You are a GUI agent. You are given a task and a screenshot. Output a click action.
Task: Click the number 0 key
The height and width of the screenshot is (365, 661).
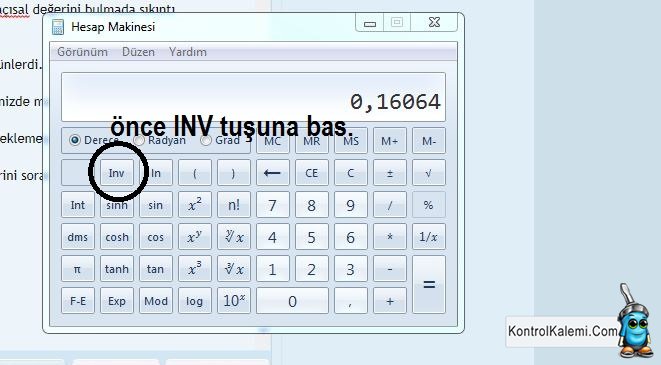coord(292,301)
